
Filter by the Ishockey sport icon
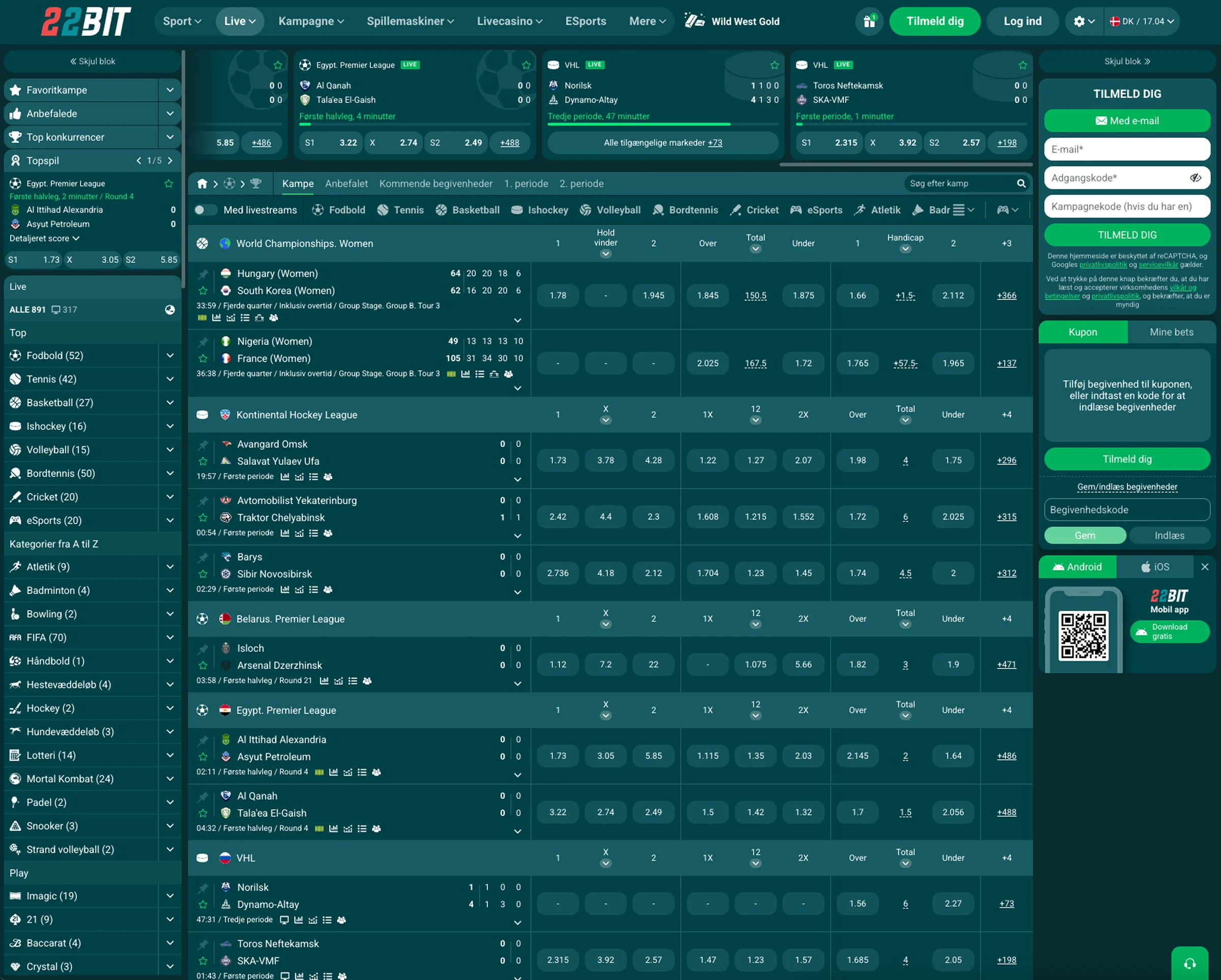pos(539,210)
